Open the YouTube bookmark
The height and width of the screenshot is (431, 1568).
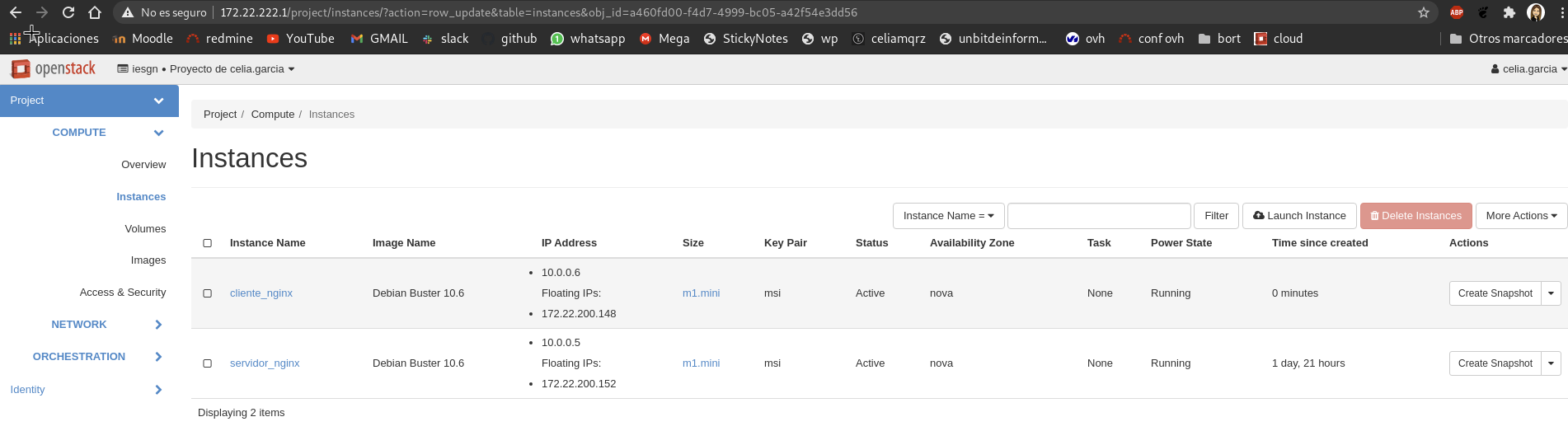[x=301, y=39]
